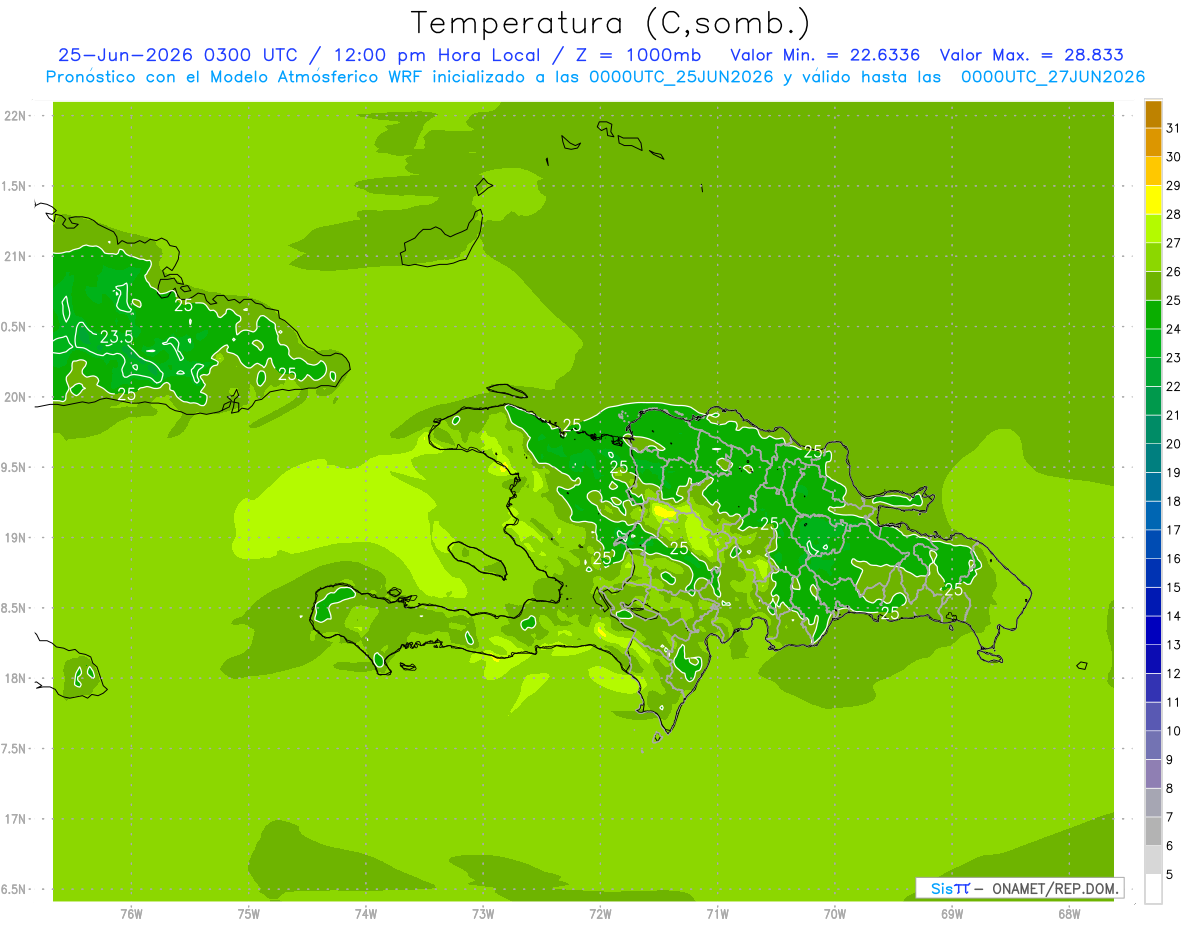The image size is (1200, 927).
Task: Click the '17N' latitude label
Action: 16,819
